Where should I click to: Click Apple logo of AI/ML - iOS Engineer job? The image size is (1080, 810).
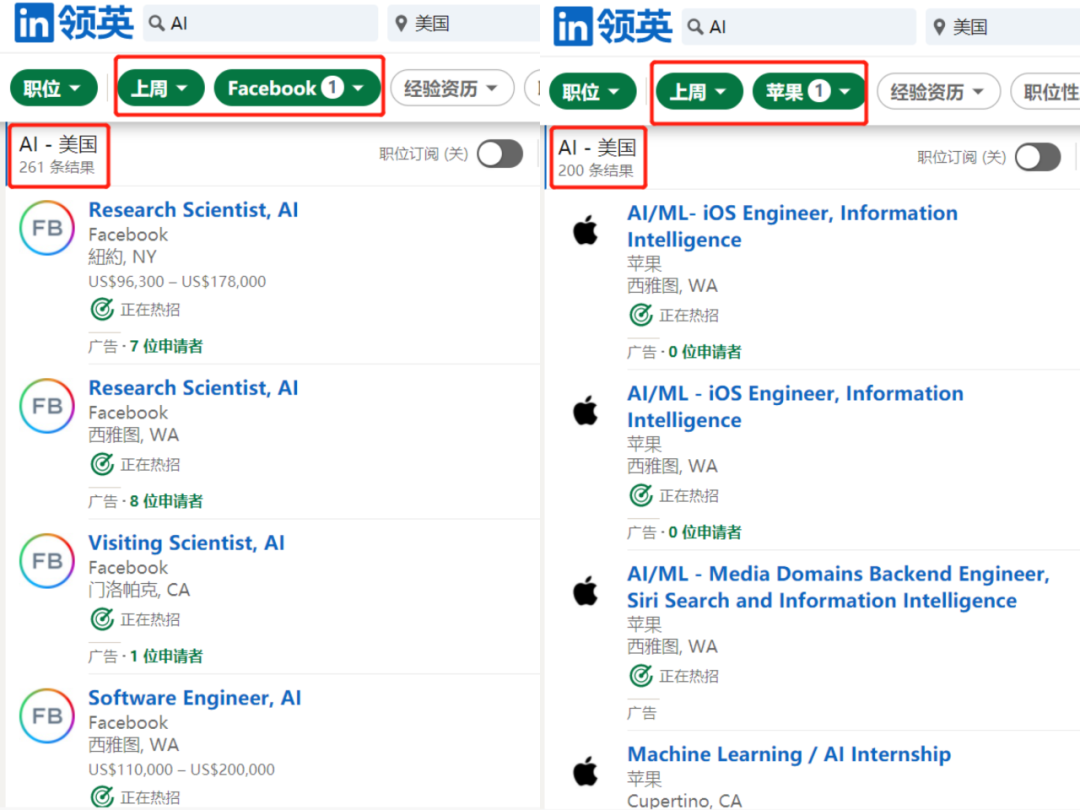coord(585,411)
